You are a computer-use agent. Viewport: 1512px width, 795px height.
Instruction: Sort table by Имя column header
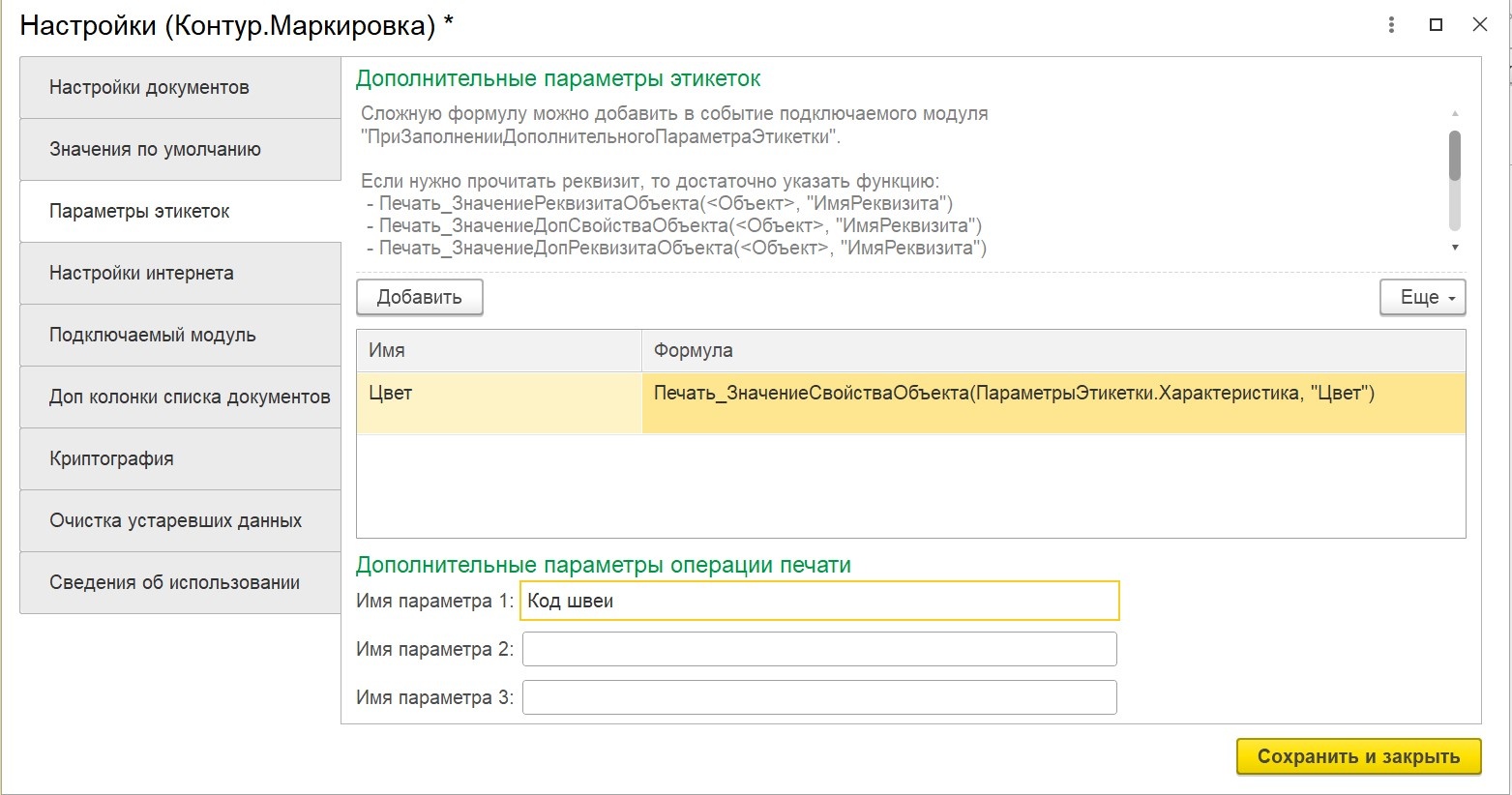tap(499, 351)
